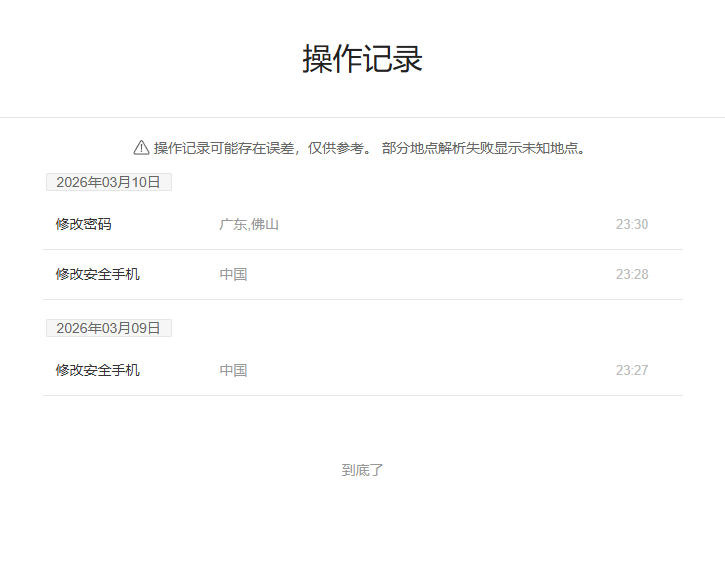Click the notice text 操作记录可能存在误差
The image size is (725, 574).
coord(224,148)
